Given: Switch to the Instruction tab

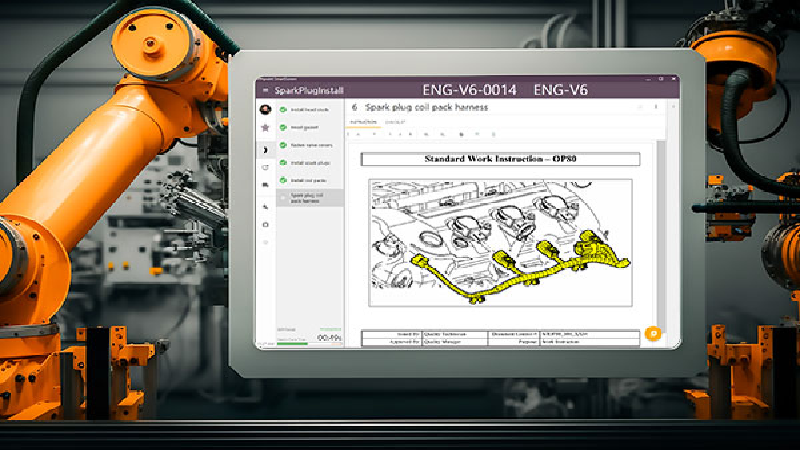Looking at the screenshot, I should (363, 122).
